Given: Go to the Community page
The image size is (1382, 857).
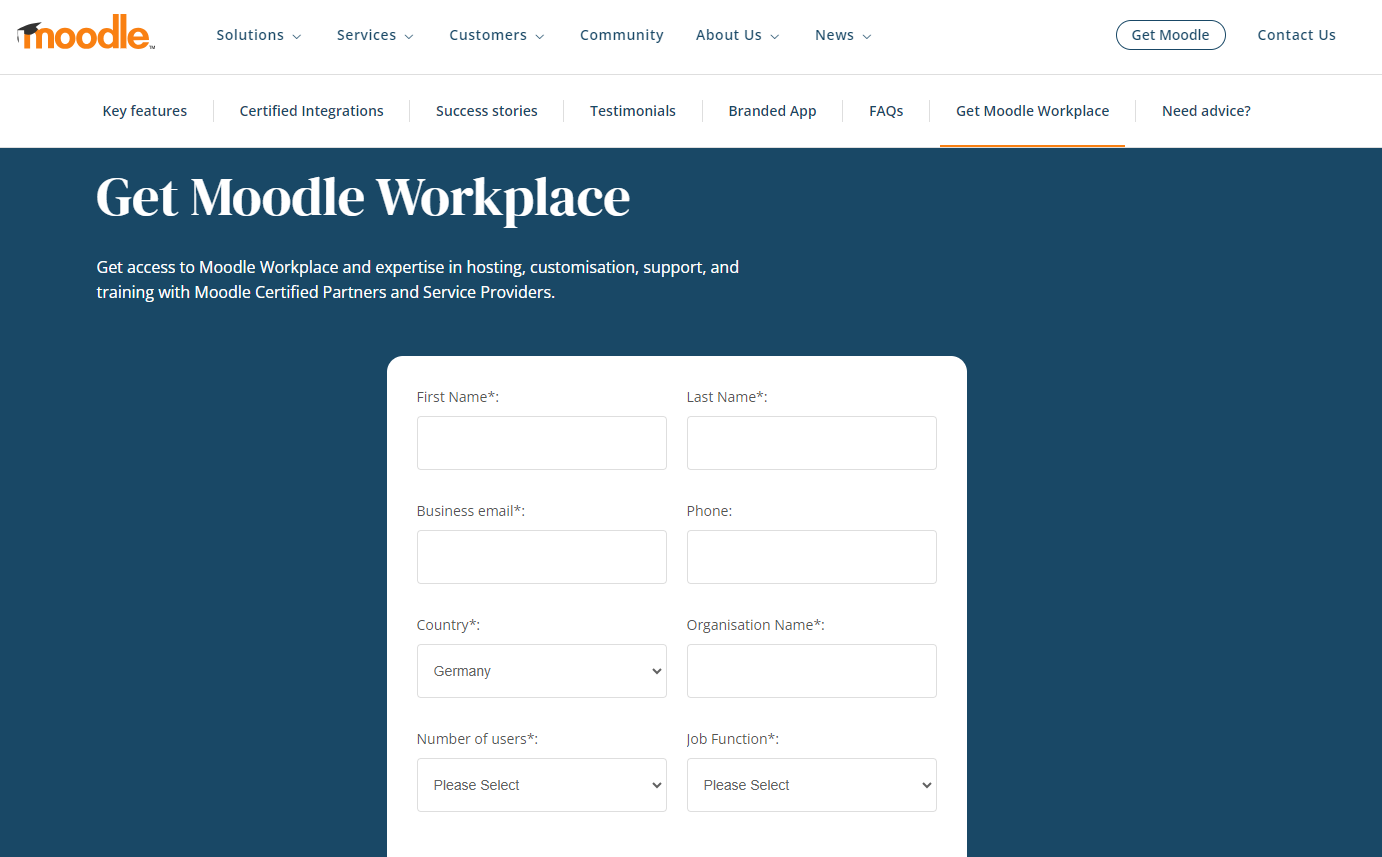Looking at the screenshot, I should (x=621, y=35).
